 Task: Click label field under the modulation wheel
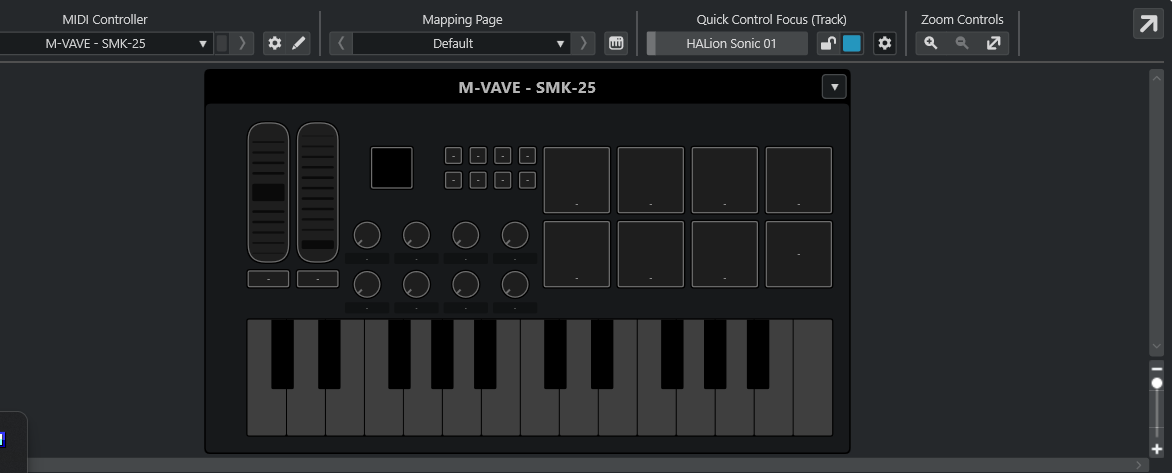(x=318, y=279)
